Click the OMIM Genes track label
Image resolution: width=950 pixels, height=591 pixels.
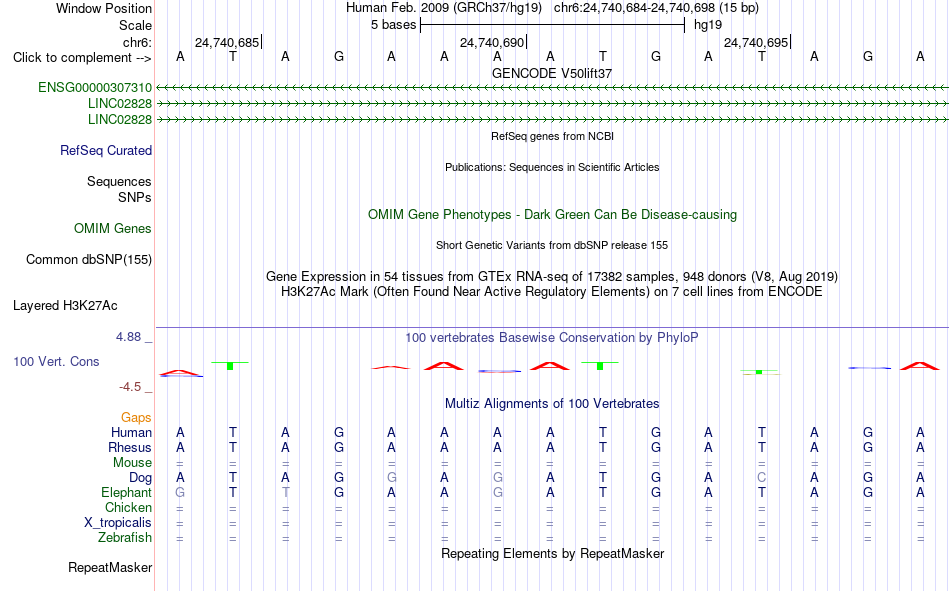[113, 229]
